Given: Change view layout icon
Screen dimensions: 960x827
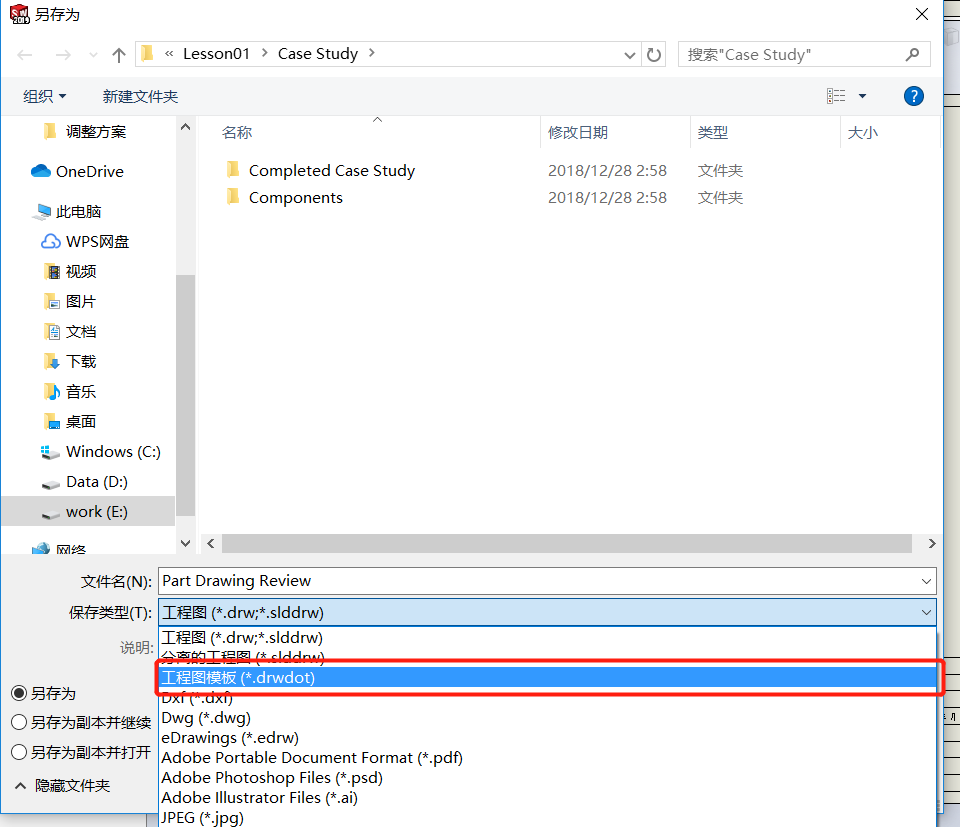Looking at the screenshot, I should (x=836, y=96).
